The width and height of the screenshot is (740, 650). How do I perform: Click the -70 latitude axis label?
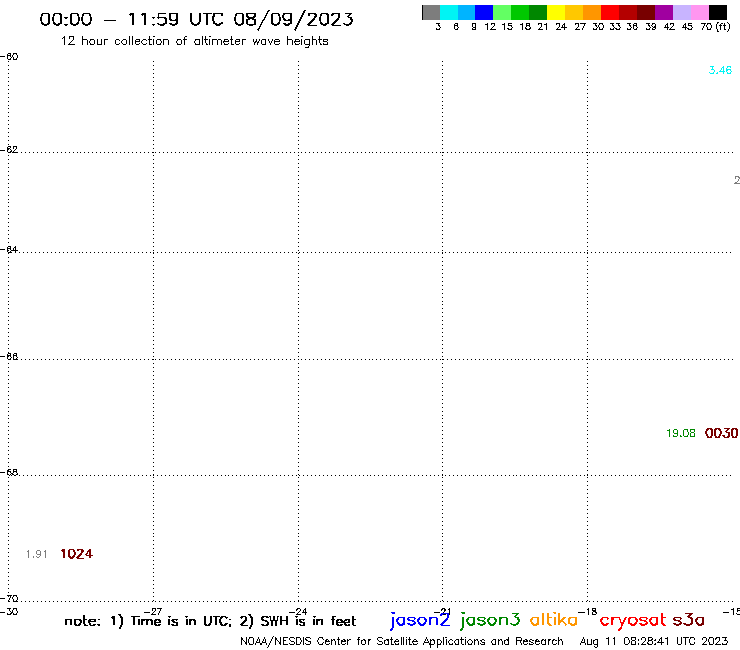click(x=9, y=599)
